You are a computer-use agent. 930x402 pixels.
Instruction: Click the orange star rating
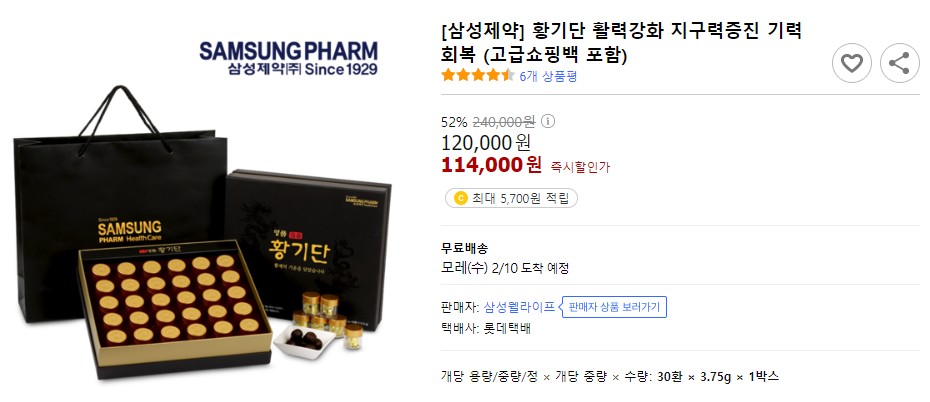coord(478,76)
